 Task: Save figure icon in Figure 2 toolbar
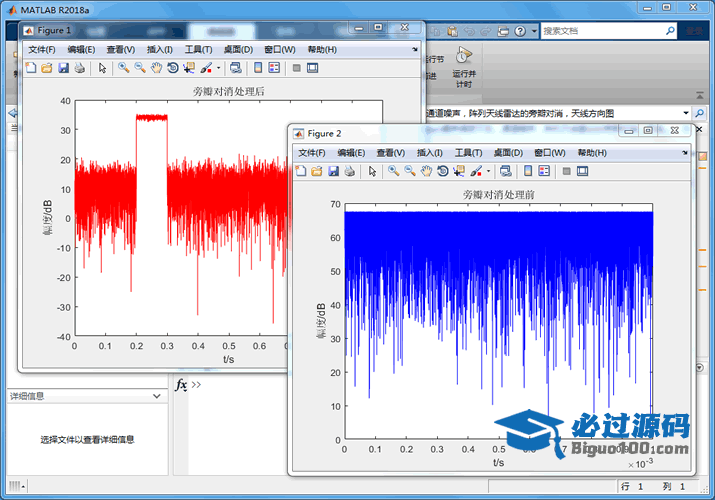(x=333, y=171)
